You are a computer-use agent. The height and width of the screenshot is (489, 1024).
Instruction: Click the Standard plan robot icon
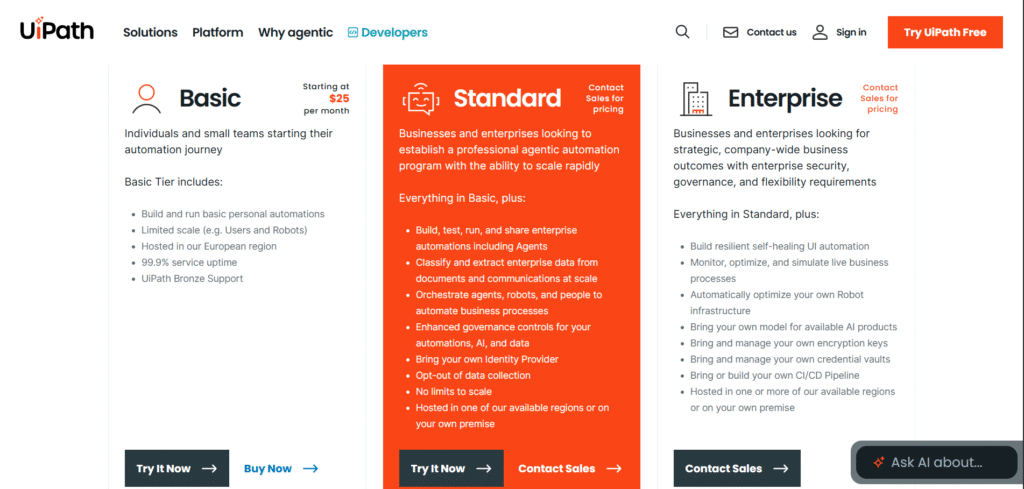(420, 98)
